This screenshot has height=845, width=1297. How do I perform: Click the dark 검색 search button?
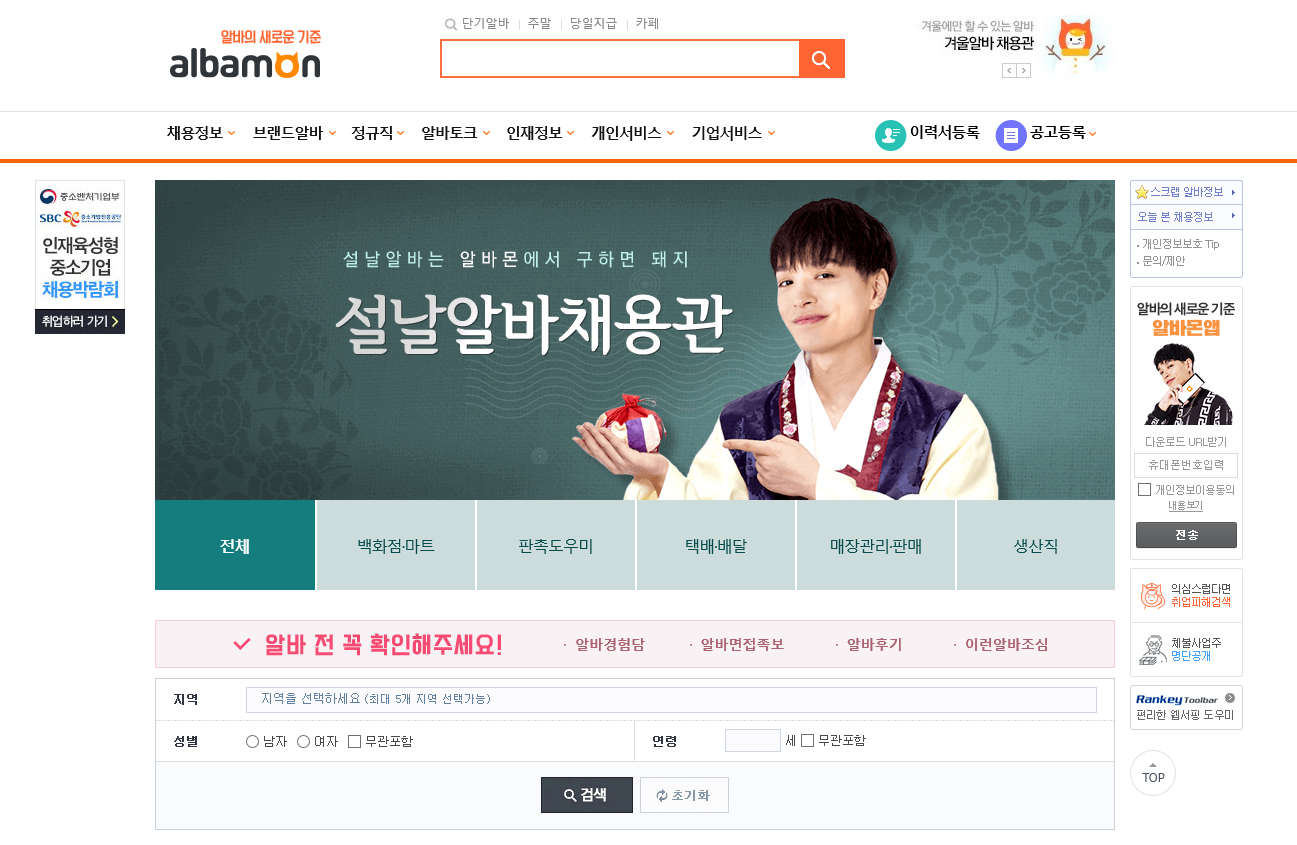pyautogui.click(x=587, y=795)
